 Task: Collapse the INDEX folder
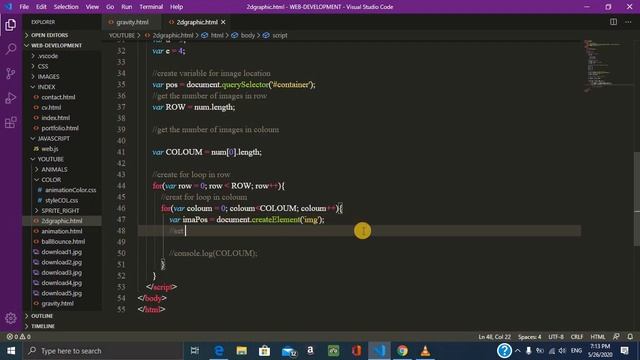click(62, 87)
